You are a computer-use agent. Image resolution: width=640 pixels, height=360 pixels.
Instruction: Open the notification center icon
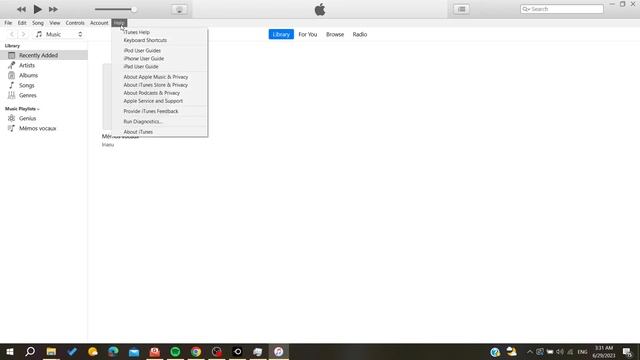(627, 351)
